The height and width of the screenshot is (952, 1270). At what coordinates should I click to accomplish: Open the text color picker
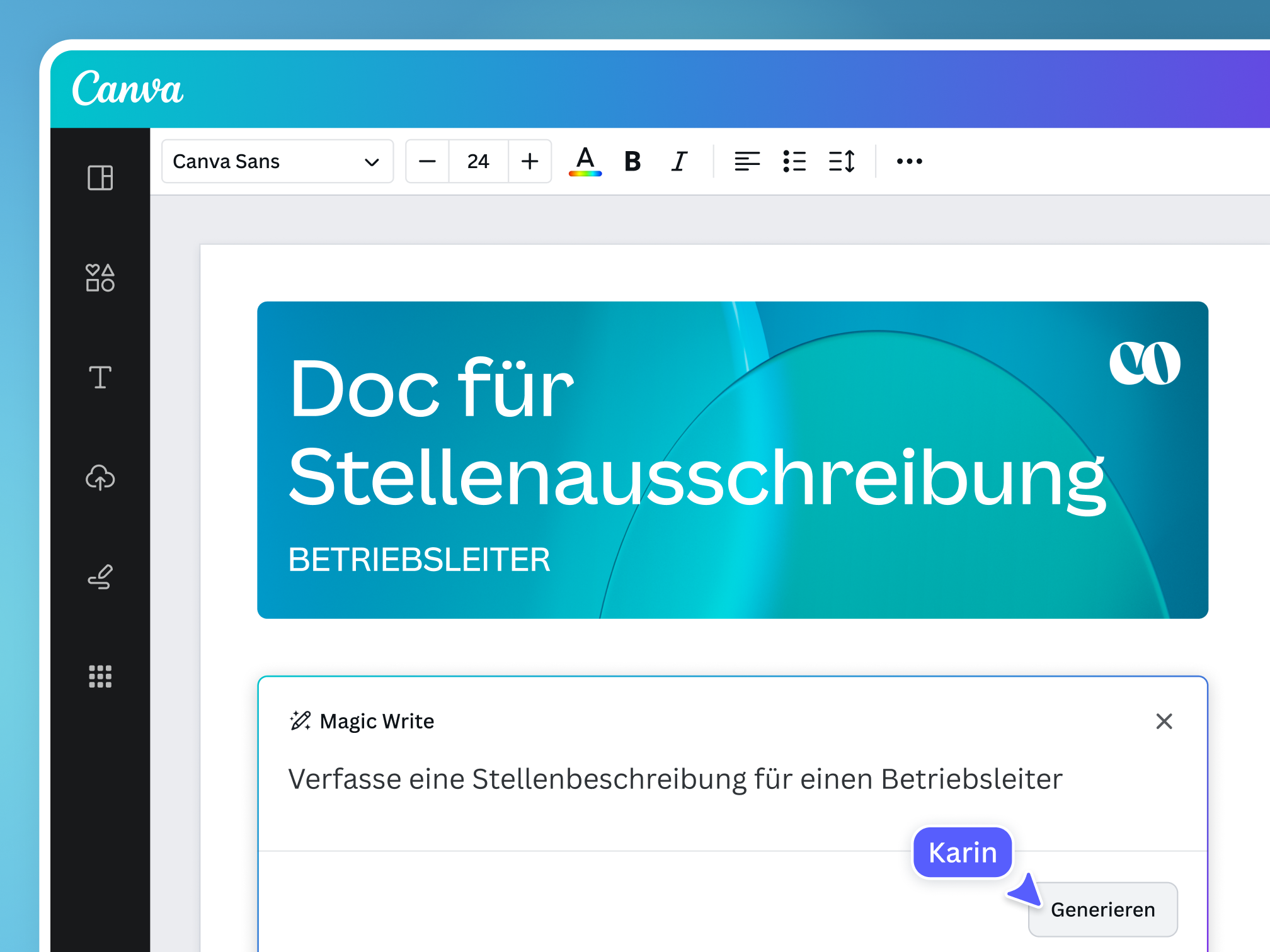pos(585,161)
